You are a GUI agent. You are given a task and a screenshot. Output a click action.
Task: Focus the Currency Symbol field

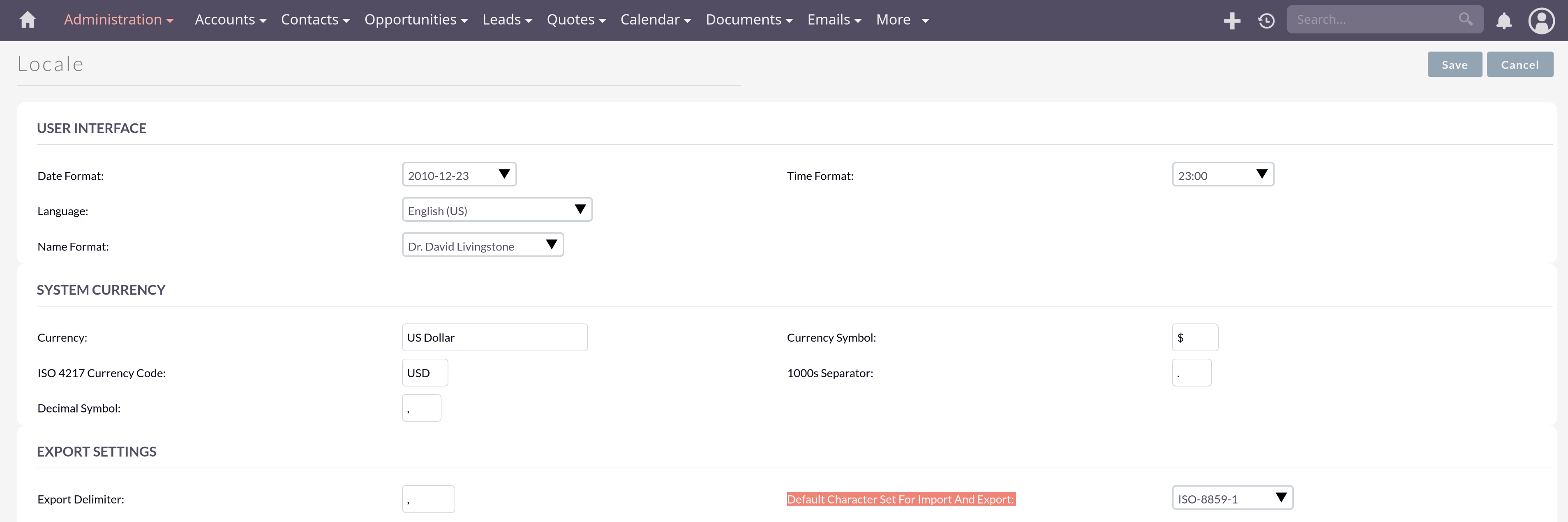pyautogui.click(x=1194, y=337)
